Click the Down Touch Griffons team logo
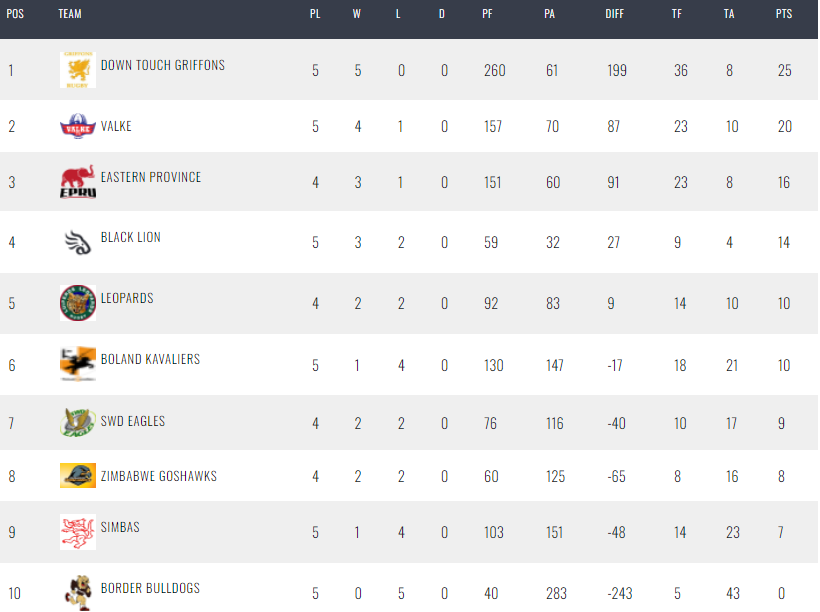 [x=78, y=69]
